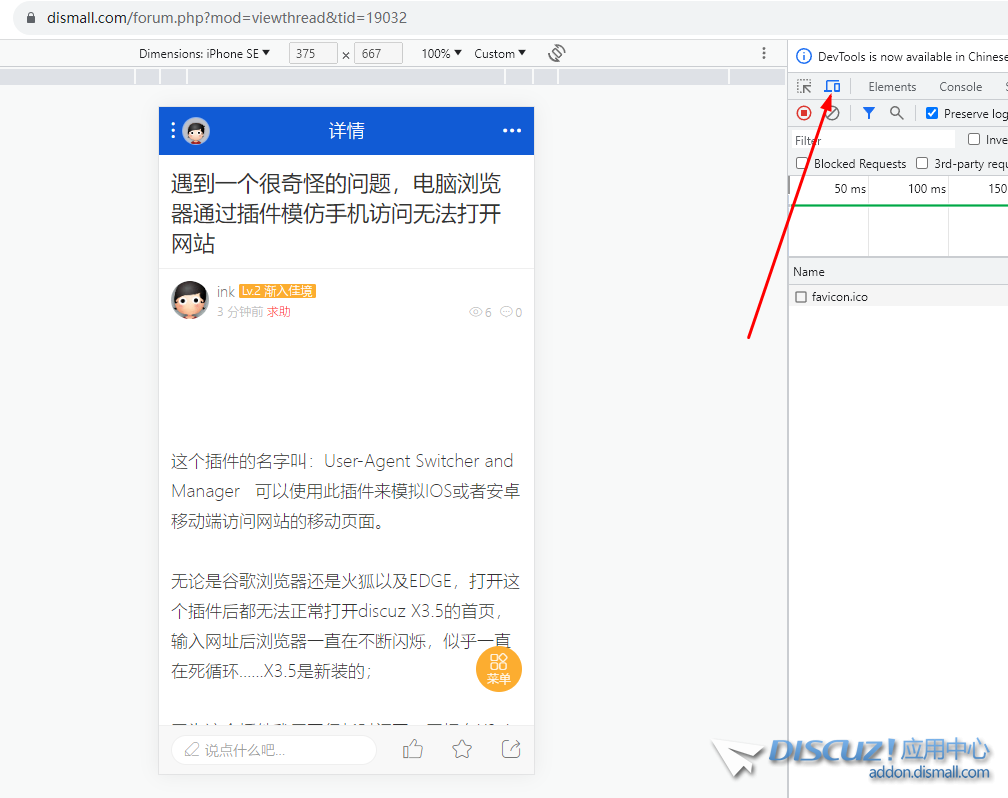Click the 说点什么吧 comment input
The image size is (1008, 798).
[x=274, y=750]
